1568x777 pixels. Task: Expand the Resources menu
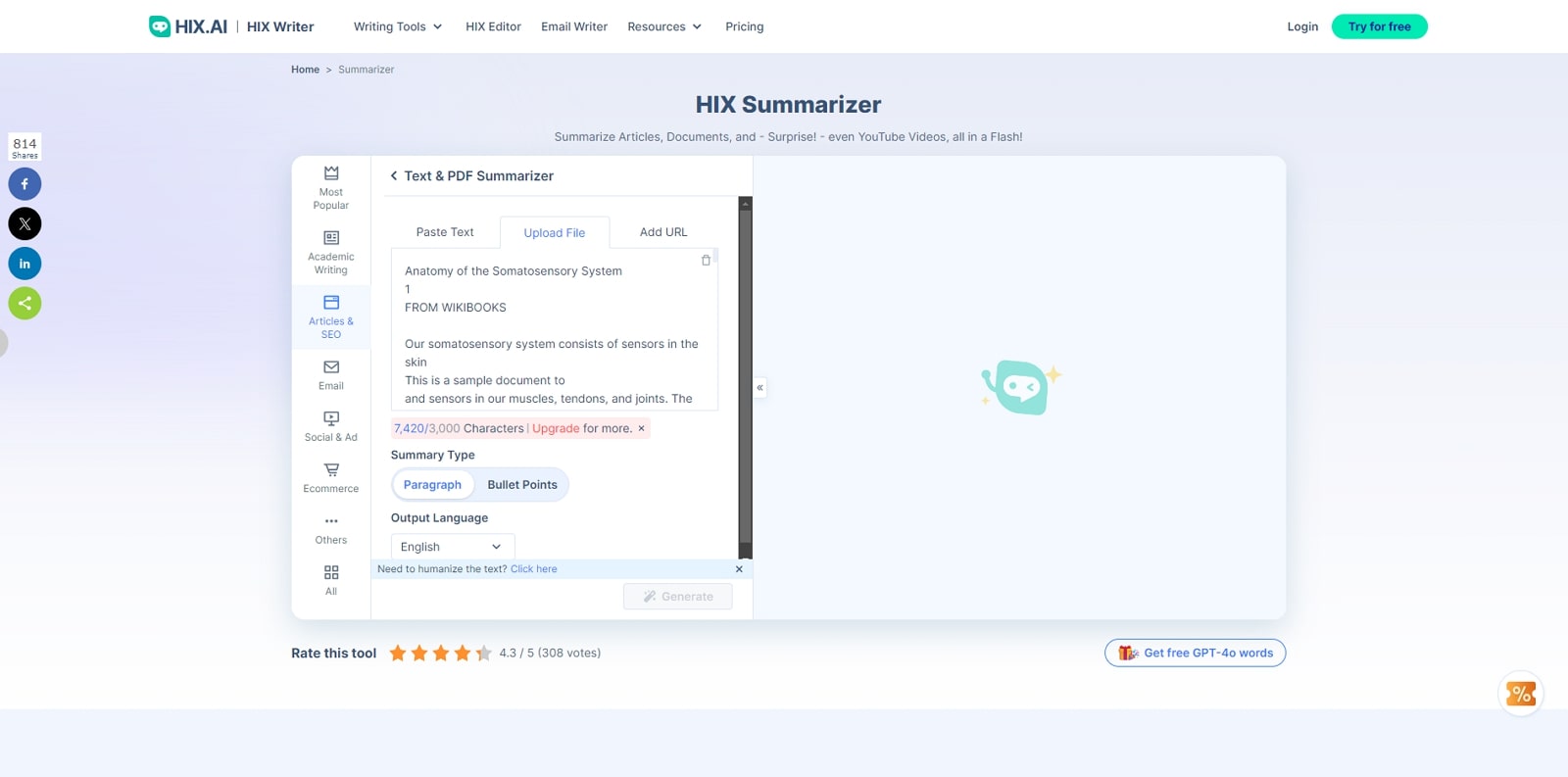click(664, 26)
